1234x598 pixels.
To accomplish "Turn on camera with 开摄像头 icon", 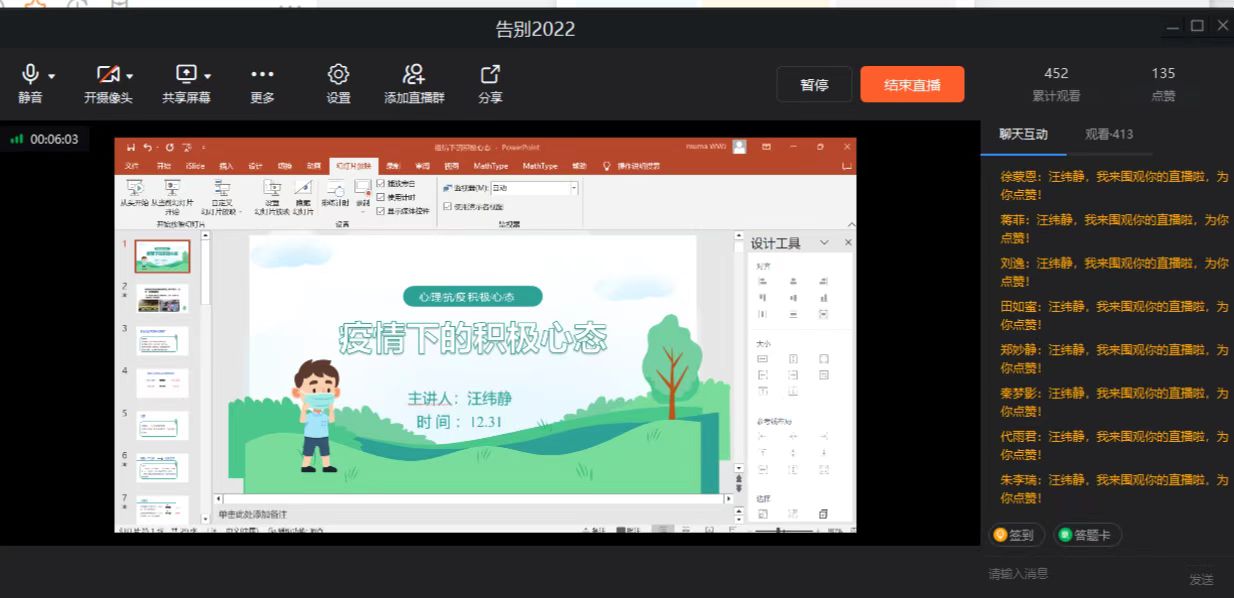I will tap(107, 75).
